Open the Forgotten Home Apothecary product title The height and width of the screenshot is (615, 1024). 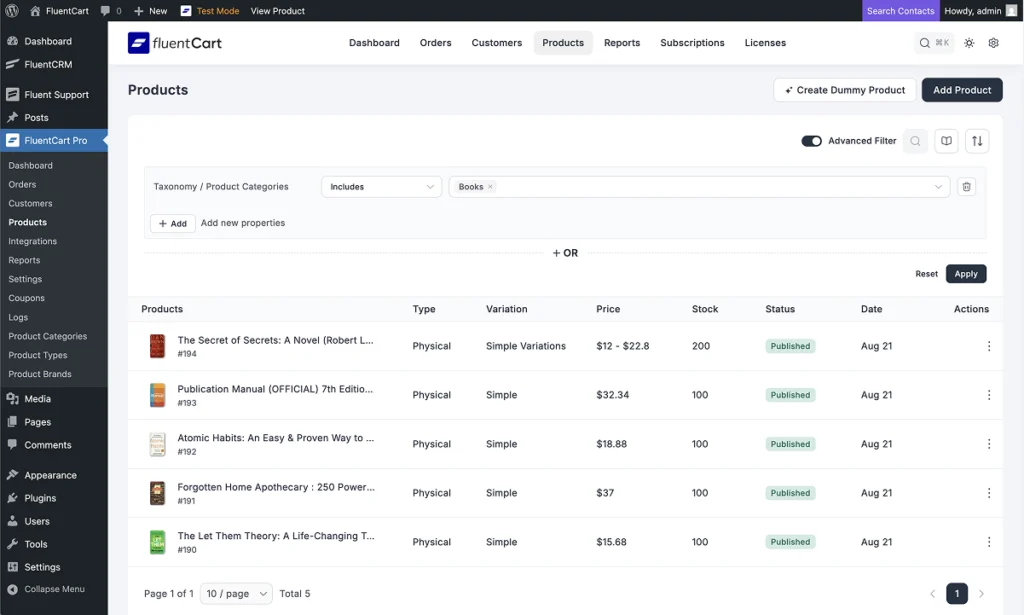tap(276, 487)
